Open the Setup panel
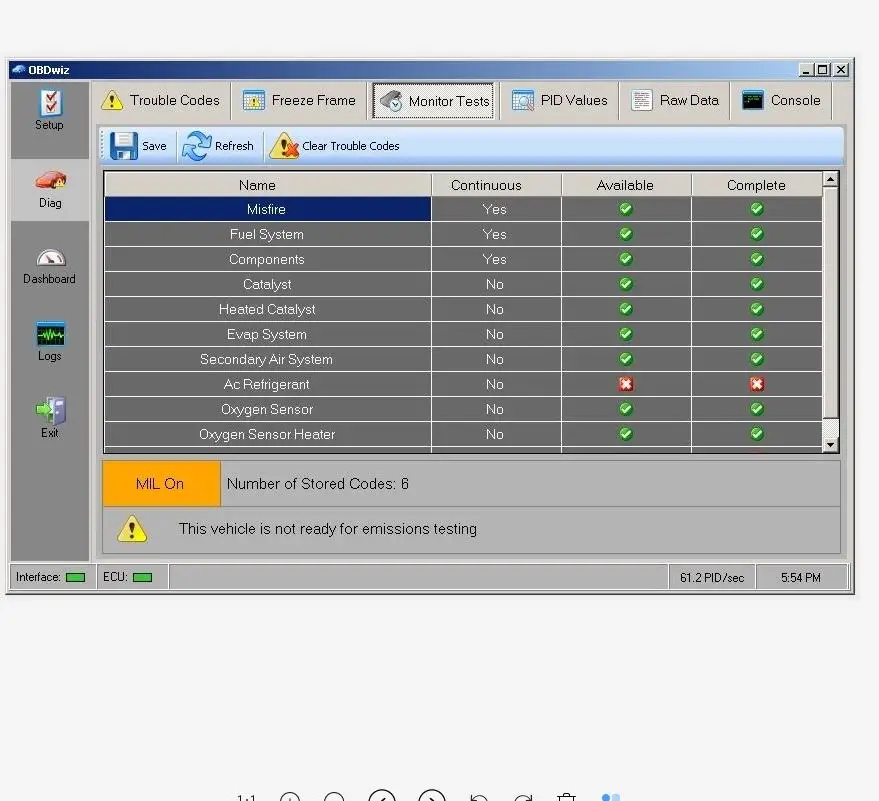Viewport: 879px width, 801px height. coord(48,108)
